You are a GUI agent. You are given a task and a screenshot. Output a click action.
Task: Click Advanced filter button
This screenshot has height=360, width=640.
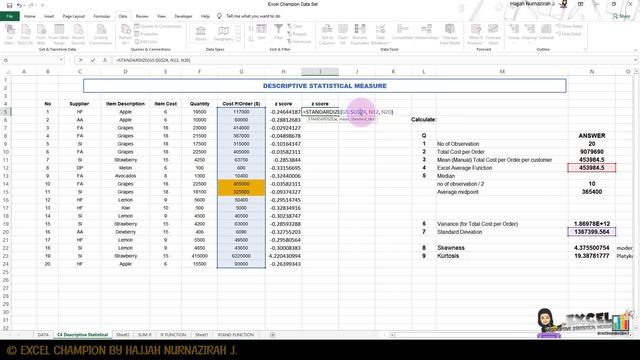(299, 42)
